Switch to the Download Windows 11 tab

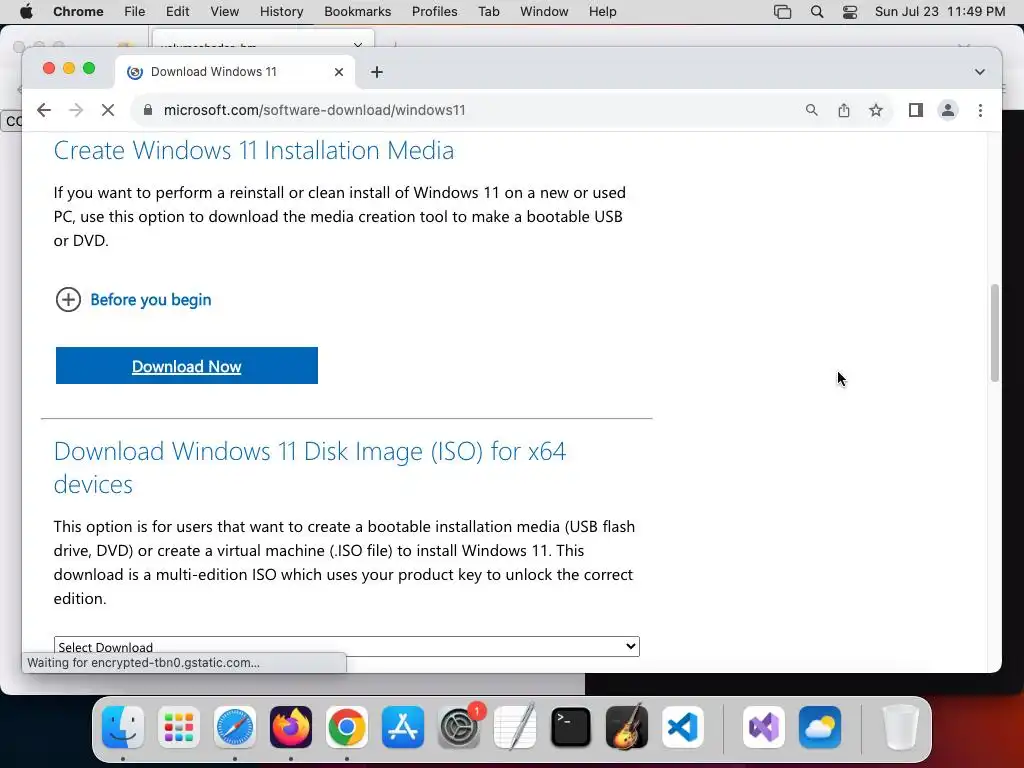tap(235, 72)
